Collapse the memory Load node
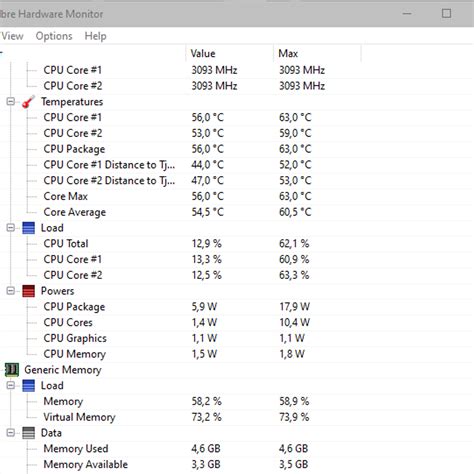Image resolution: width=474 pixels, height=474 pixels. [x=11, y=385]
